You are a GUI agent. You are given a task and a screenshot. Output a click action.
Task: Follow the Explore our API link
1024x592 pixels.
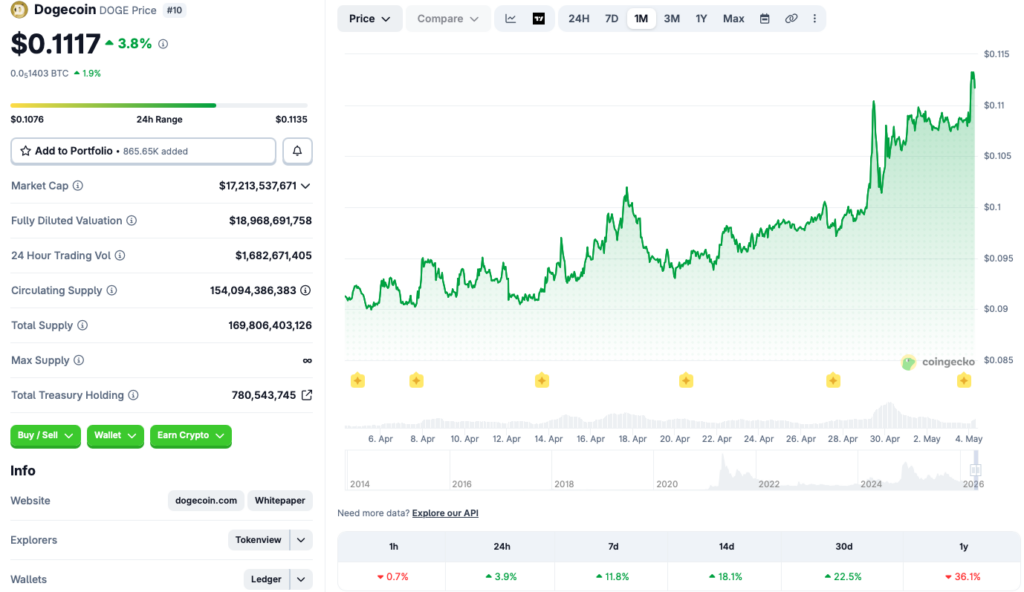[x=445, y=513]
